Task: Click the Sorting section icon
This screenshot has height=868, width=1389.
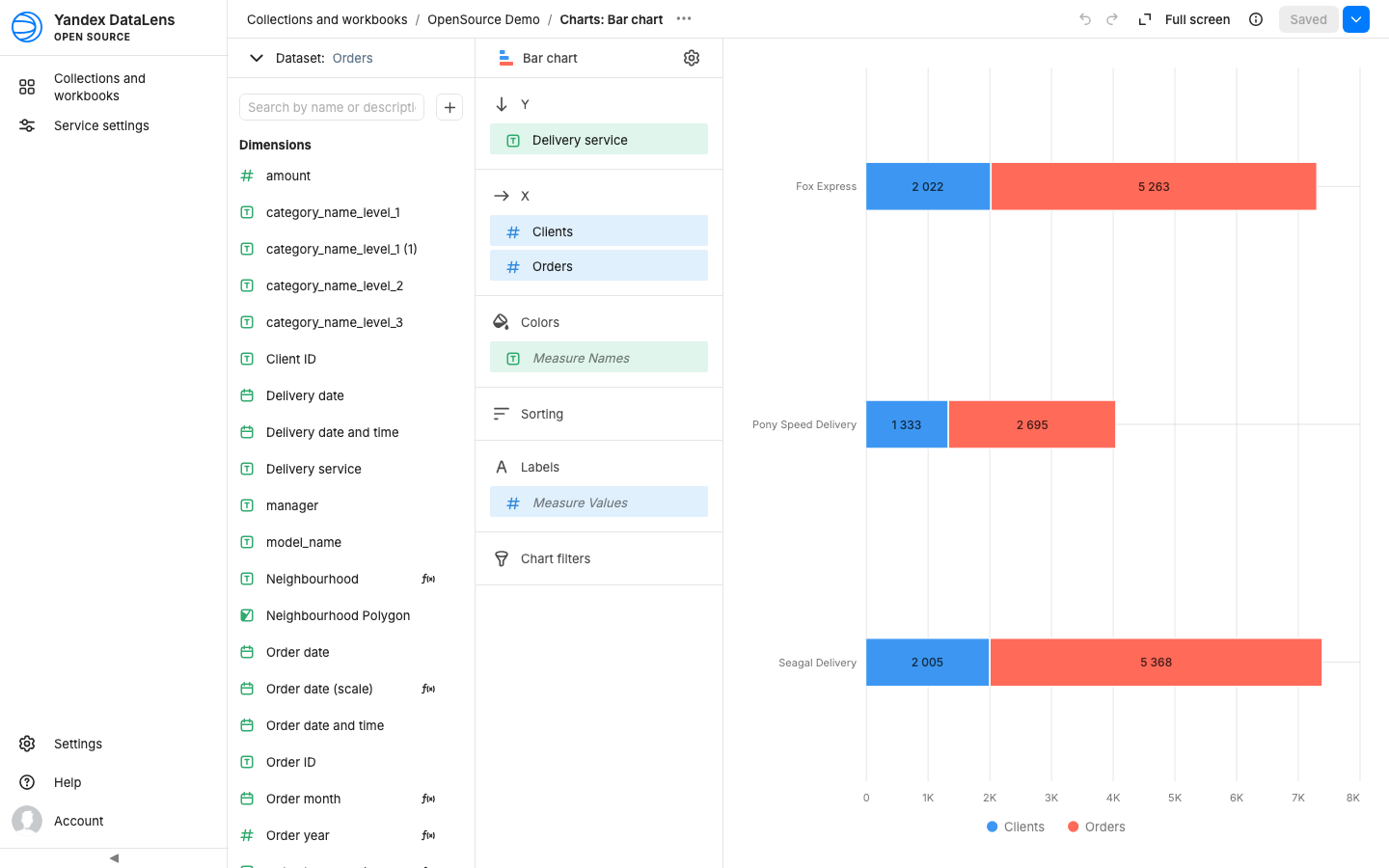Action: pos(501,414)
